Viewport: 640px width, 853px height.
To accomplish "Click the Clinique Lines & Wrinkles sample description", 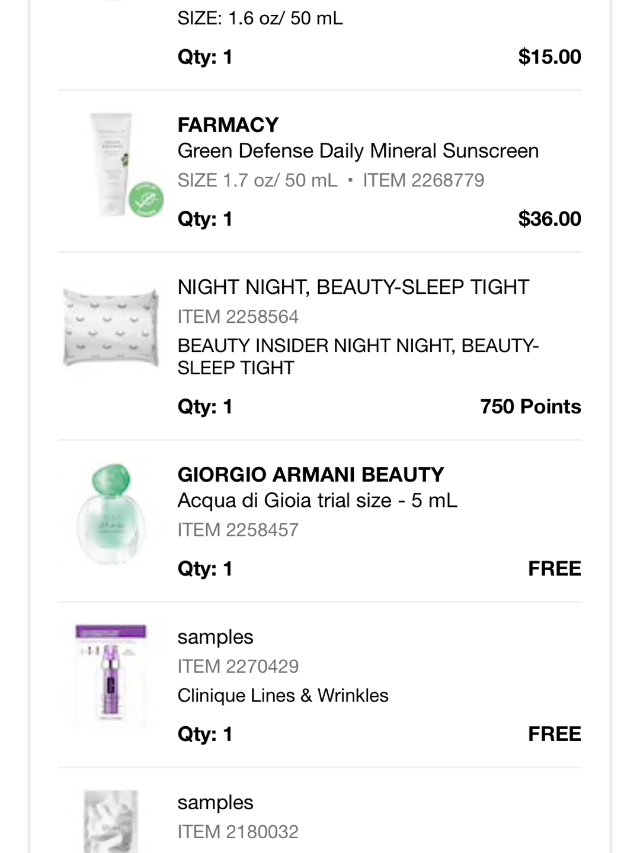I will click(283, 696).
